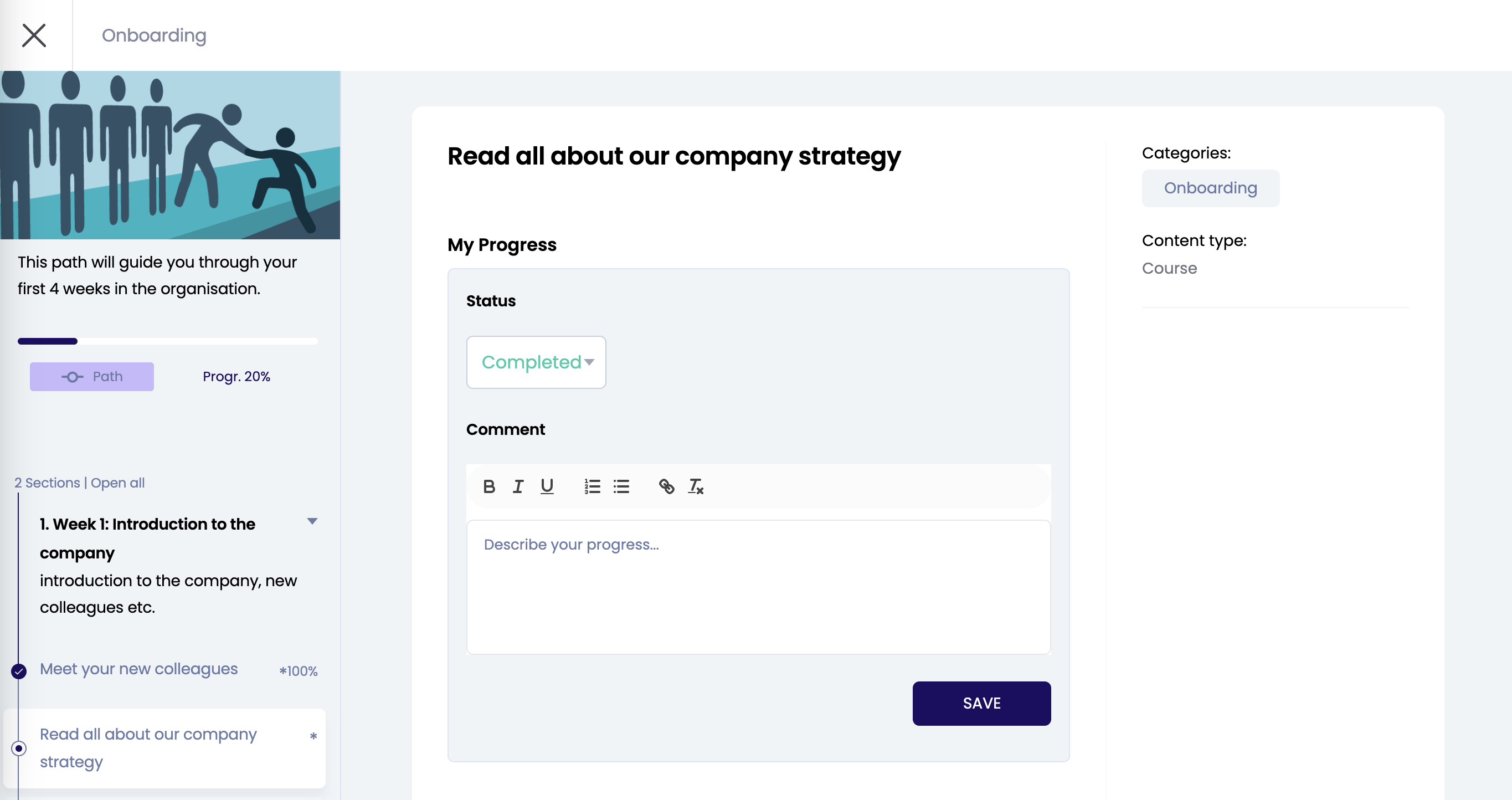Click into the Describe your progress field
Screen dimensions: 1512x800
[x=758, y=587]
